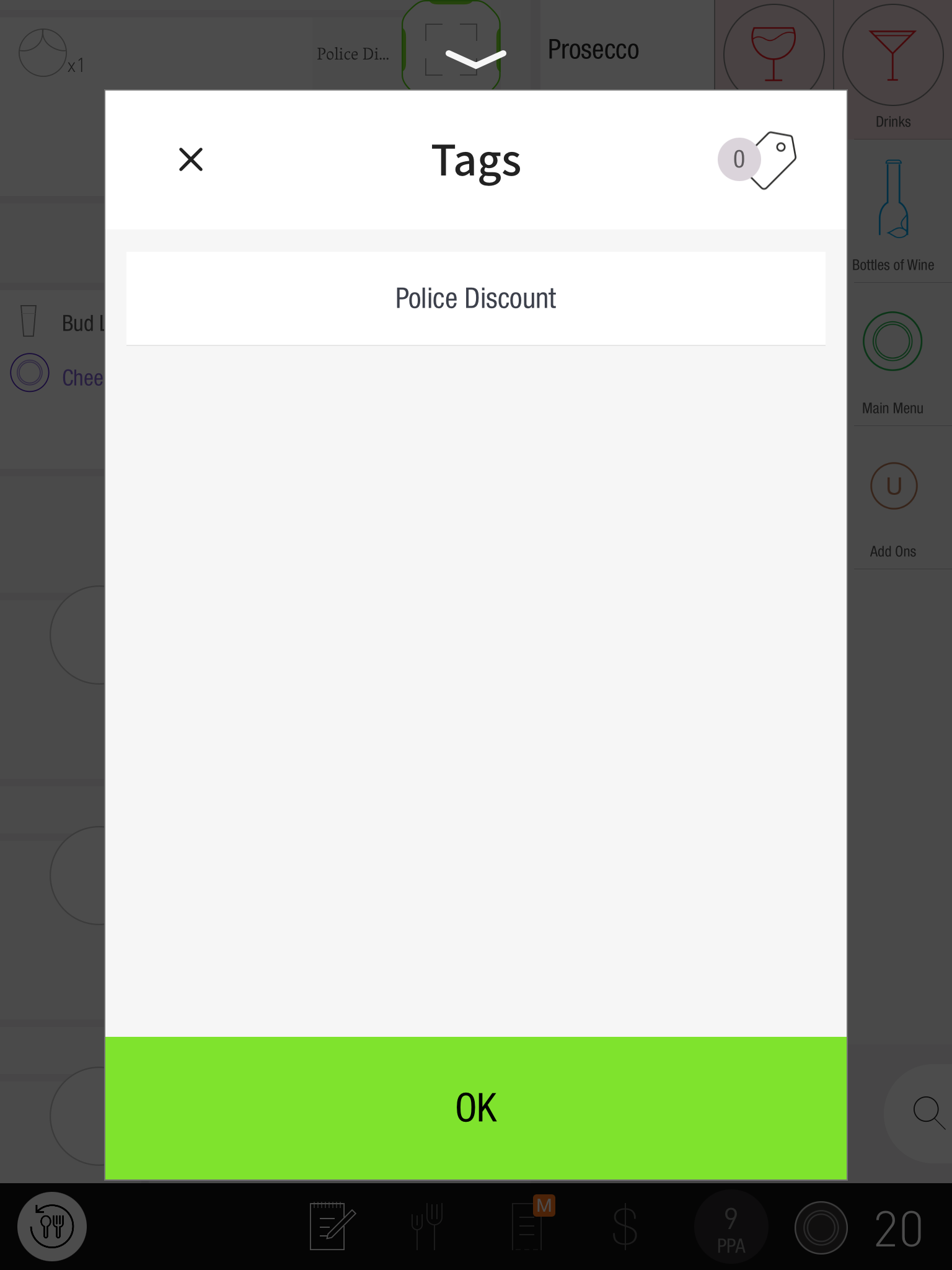
Task: Select the Prosecco menu item
Action: tap(593, 50)
